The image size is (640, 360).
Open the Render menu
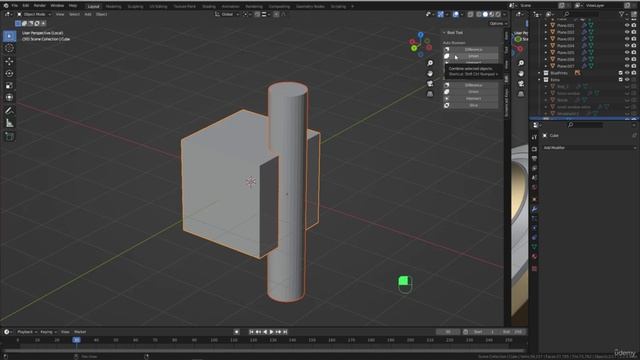click(x=40, y=6)
